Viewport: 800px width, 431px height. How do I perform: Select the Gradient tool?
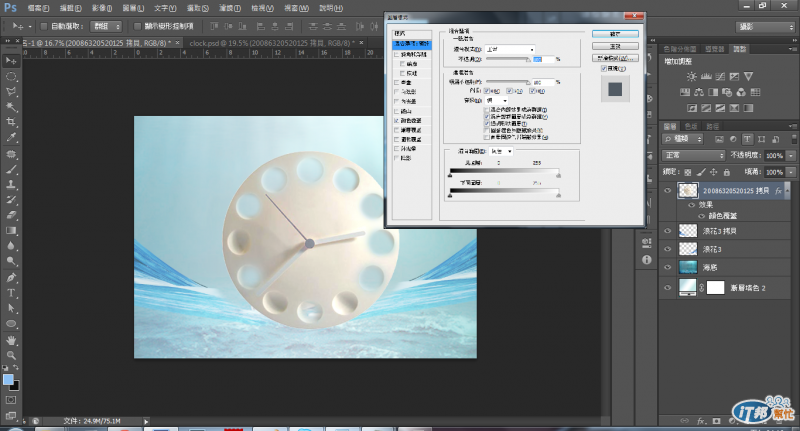(x=11, y=231)
